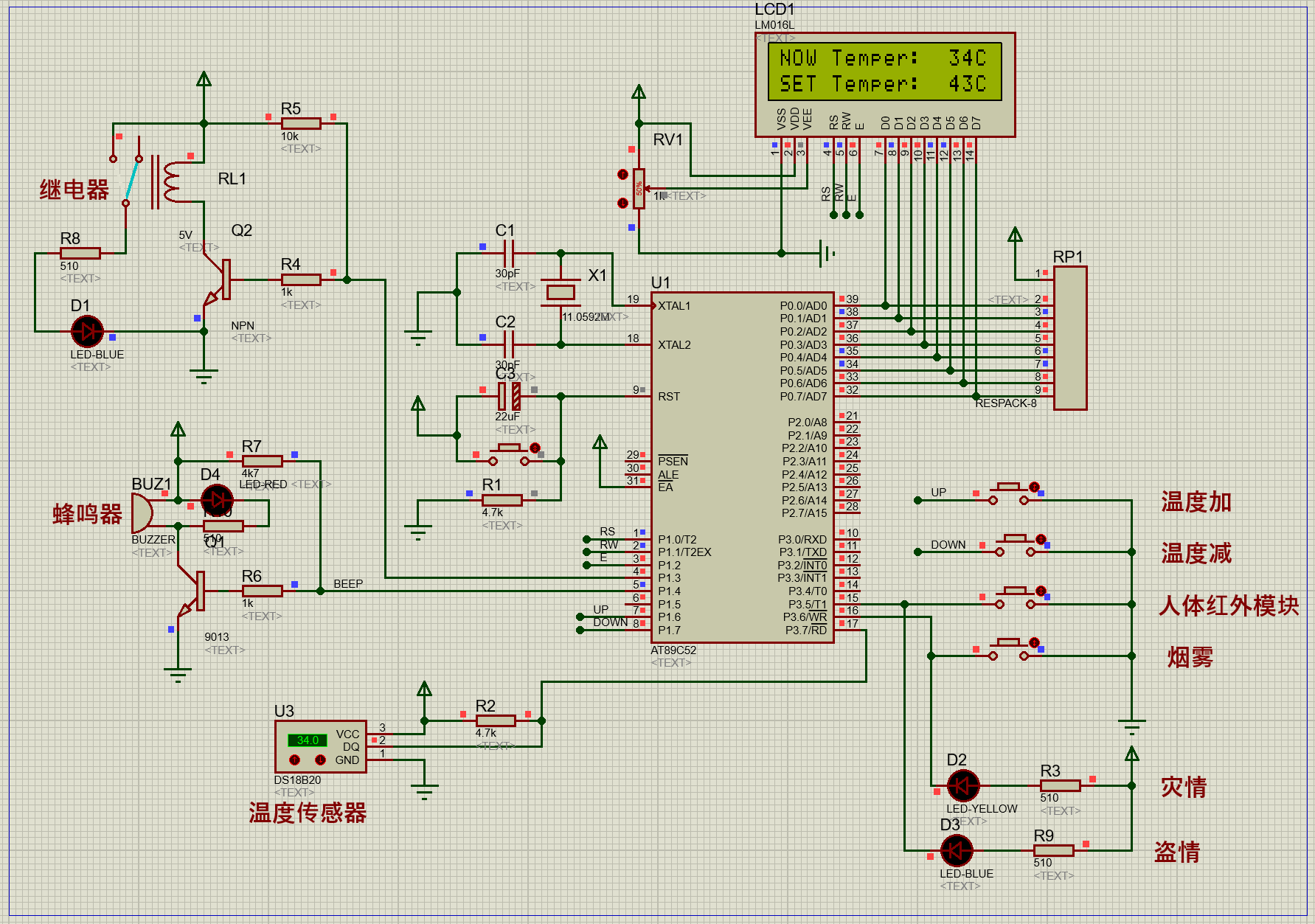Select blue LED D3
The height and width of the screenshot is (924, 1315).
956,850
